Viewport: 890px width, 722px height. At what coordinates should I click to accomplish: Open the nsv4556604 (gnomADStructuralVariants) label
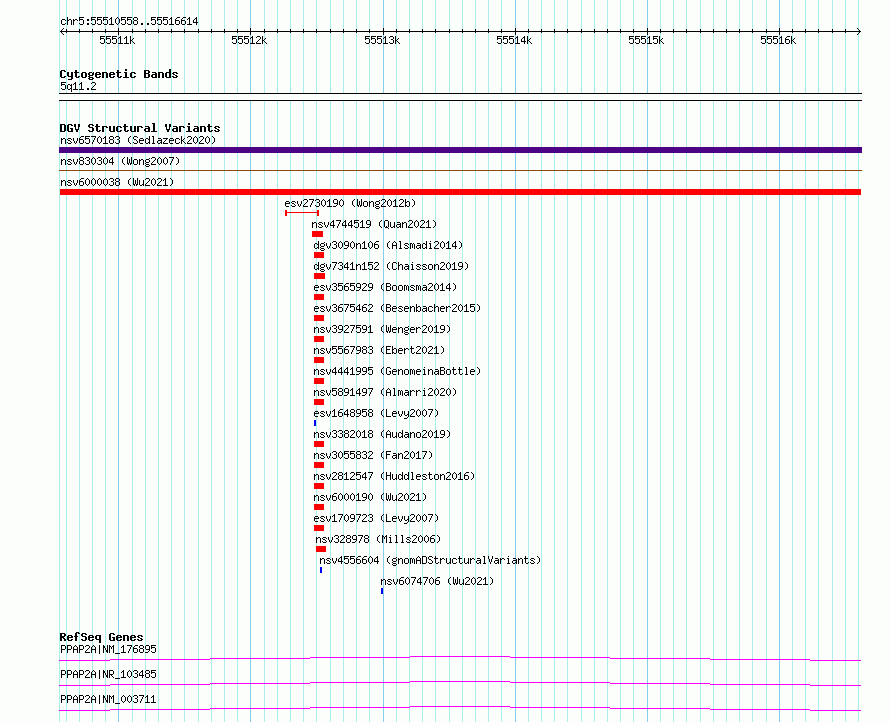point(430,560)
